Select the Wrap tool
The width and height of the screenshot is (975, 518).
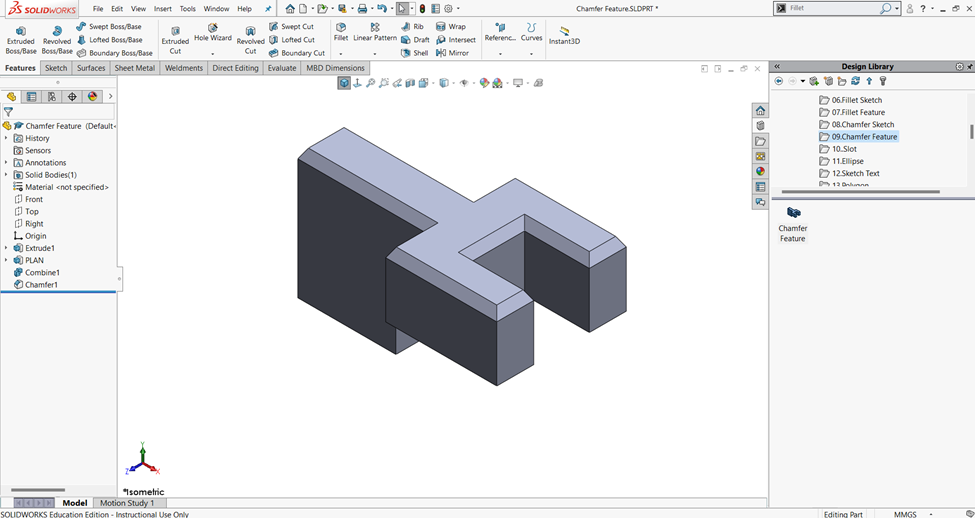451,27
